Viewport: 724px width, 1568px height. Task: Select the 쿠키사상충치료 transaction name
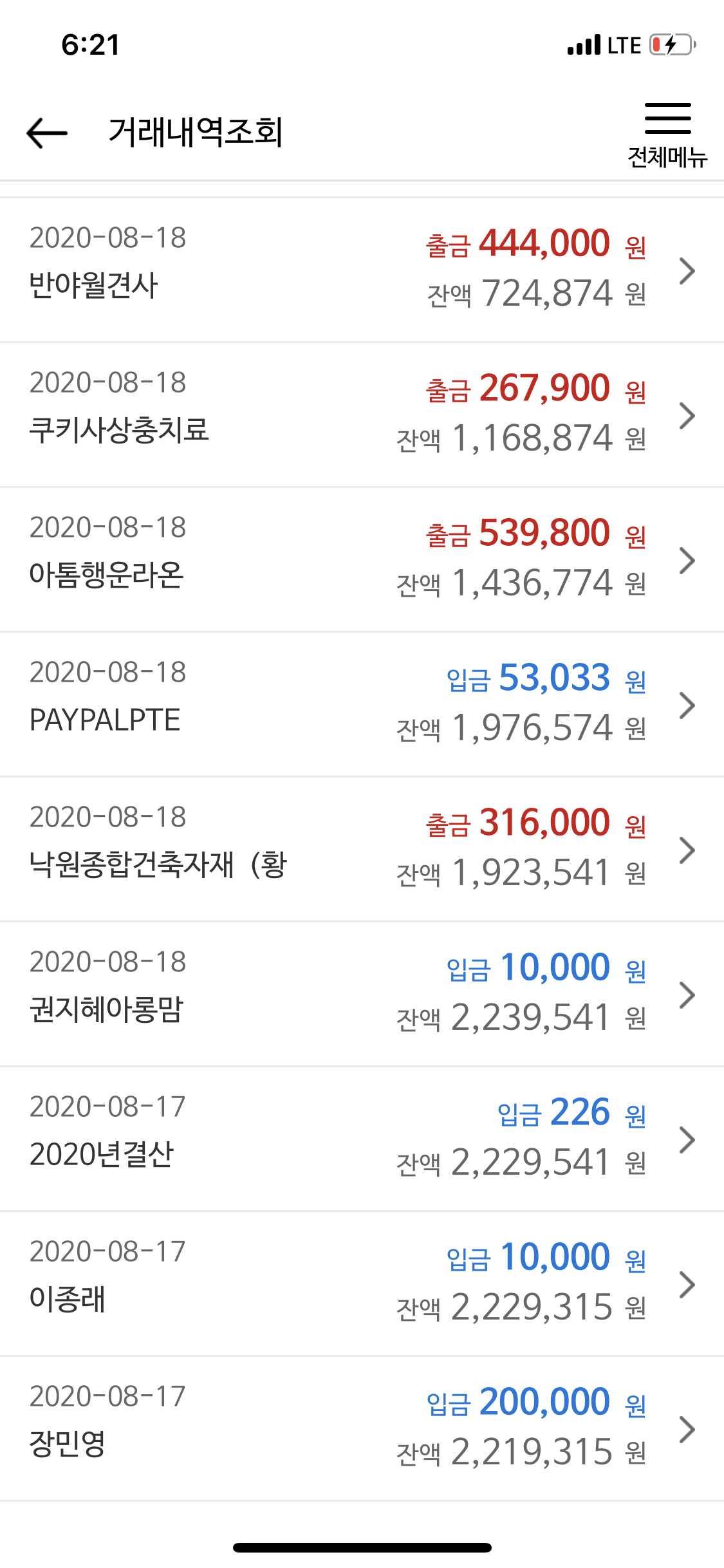click(x=119, y=429)
